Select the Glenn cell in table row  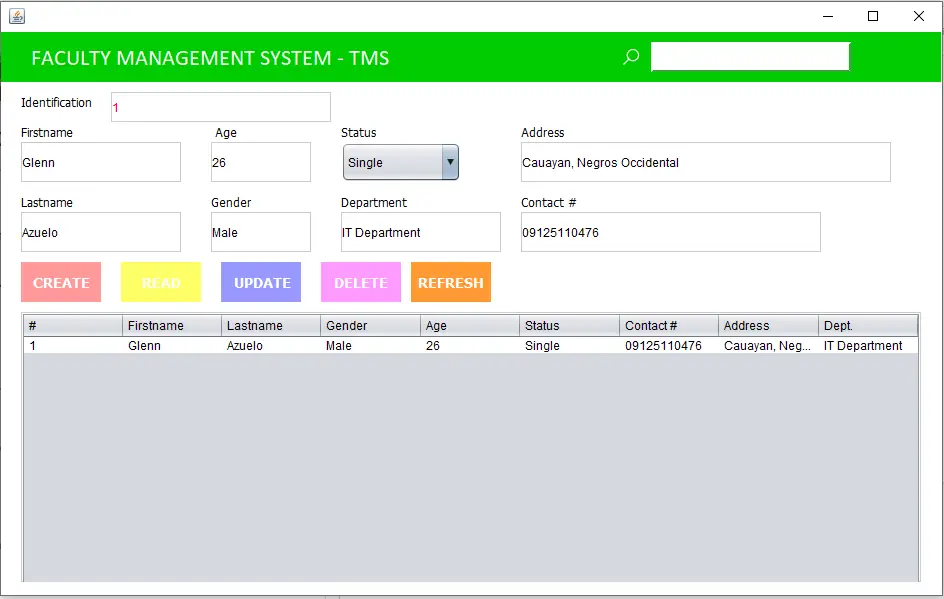pyautogui.click(x=172, y=346)
